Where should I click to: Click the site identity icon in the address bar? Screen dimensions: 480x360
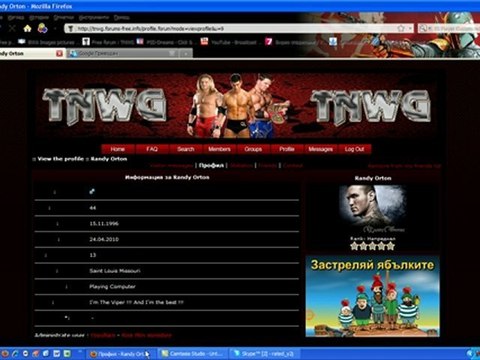70,29
